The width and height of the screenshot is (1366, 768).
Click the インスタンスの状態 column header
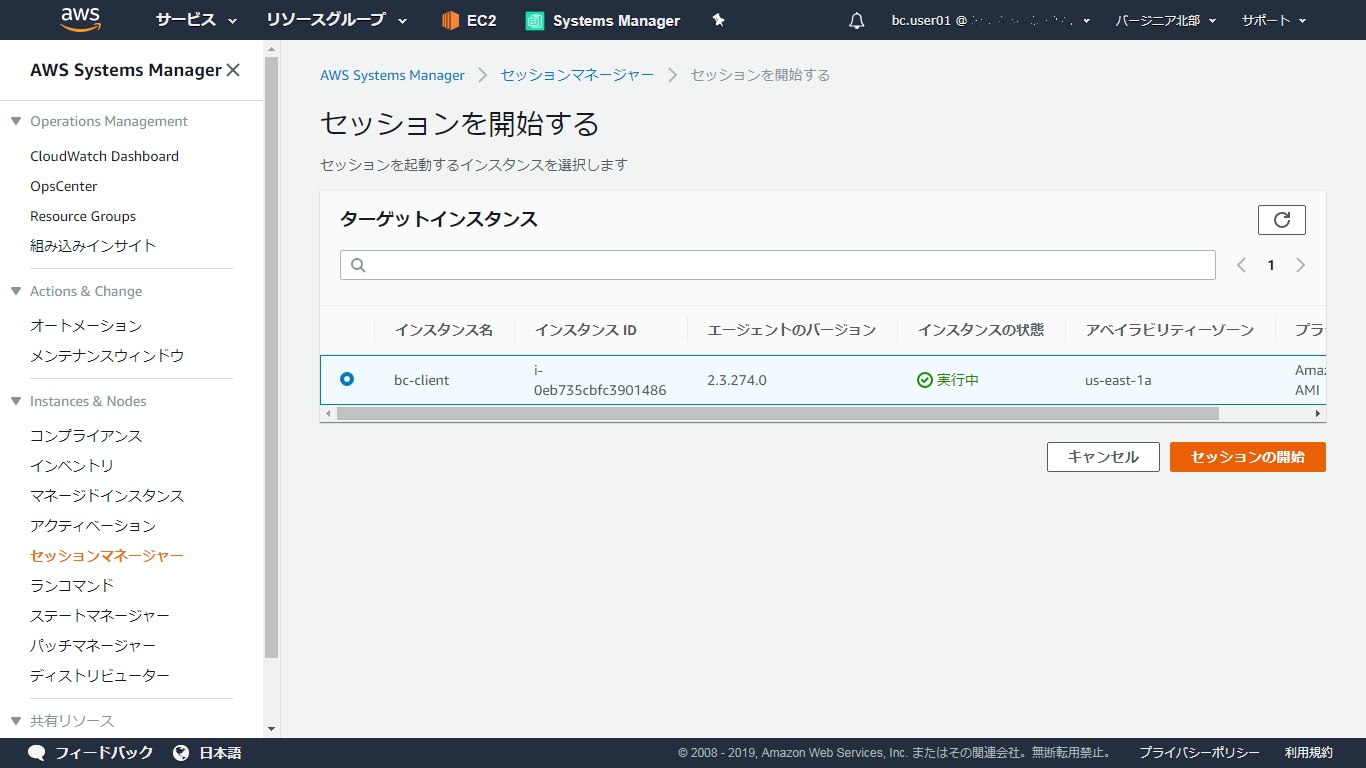(981, 330)
